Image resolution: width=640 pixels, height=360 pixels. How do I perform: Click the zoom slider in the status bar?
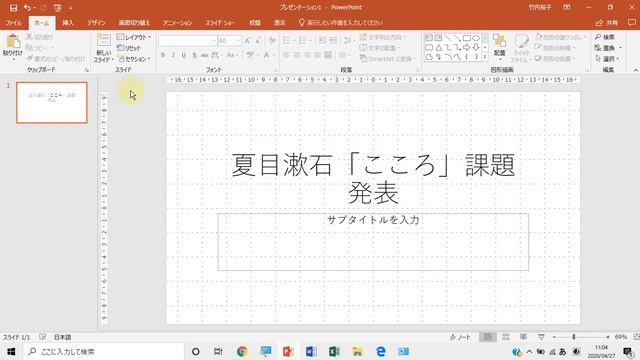(581, 337)
